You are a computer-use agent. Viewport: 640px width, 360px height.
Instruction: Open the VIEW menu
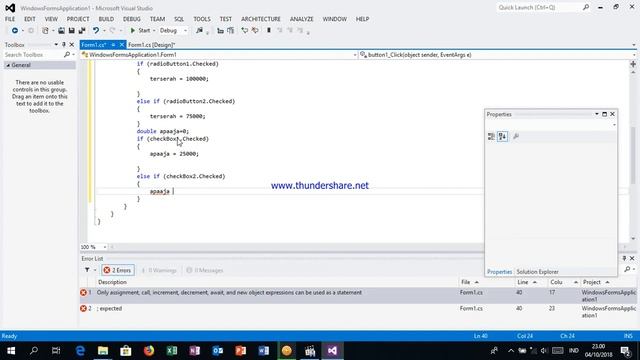point(51,19)
